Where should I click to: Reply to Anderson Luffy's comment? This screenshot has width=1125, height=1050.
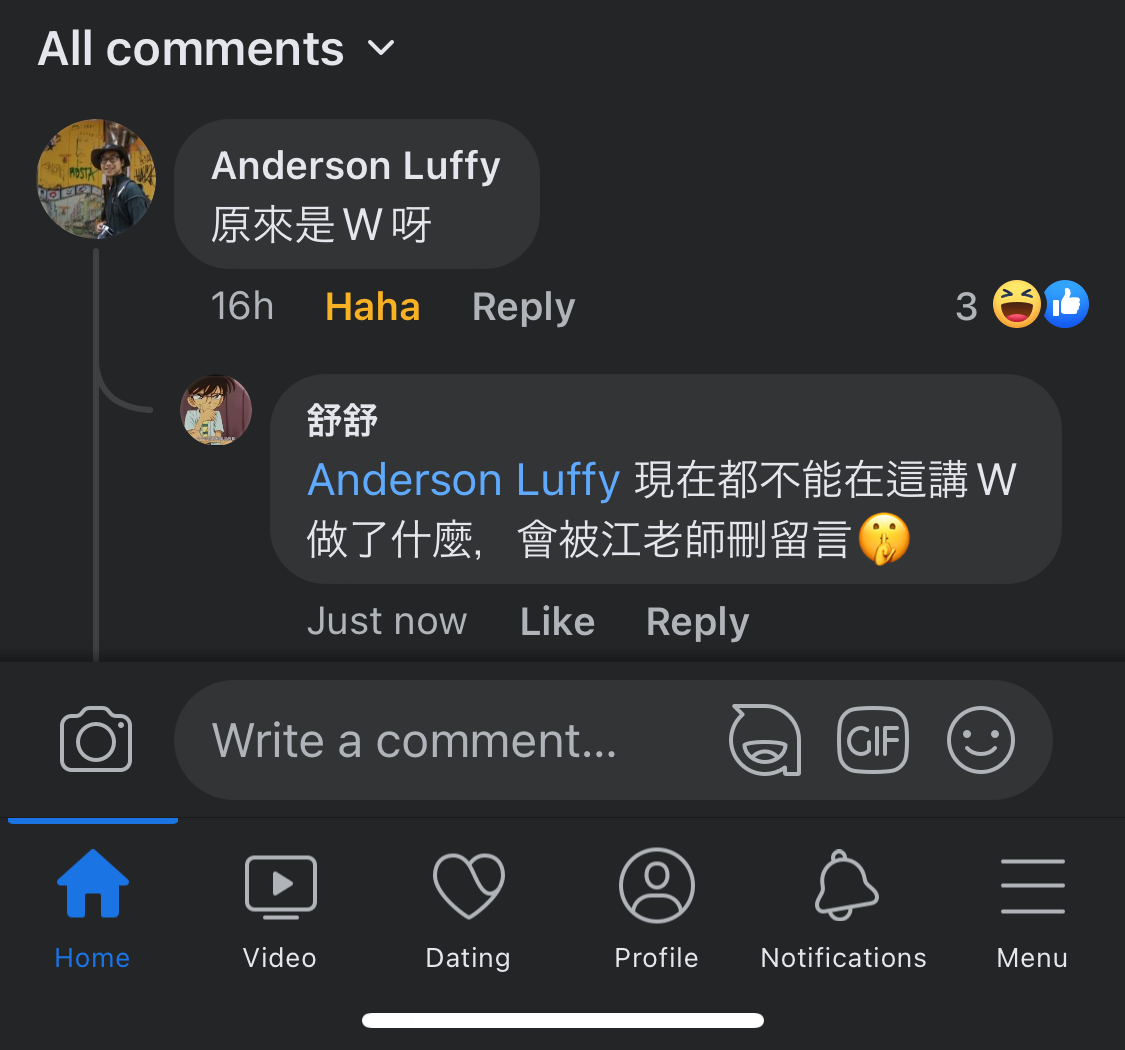[x=524, y=307]
